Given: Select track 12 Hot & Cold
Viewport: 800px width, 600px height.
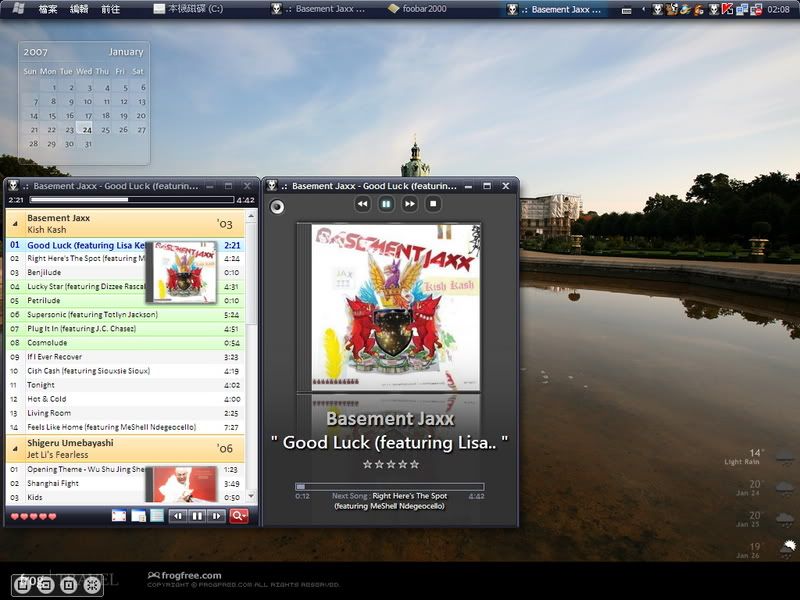Looking at the screenshot, I should [125, 399].
